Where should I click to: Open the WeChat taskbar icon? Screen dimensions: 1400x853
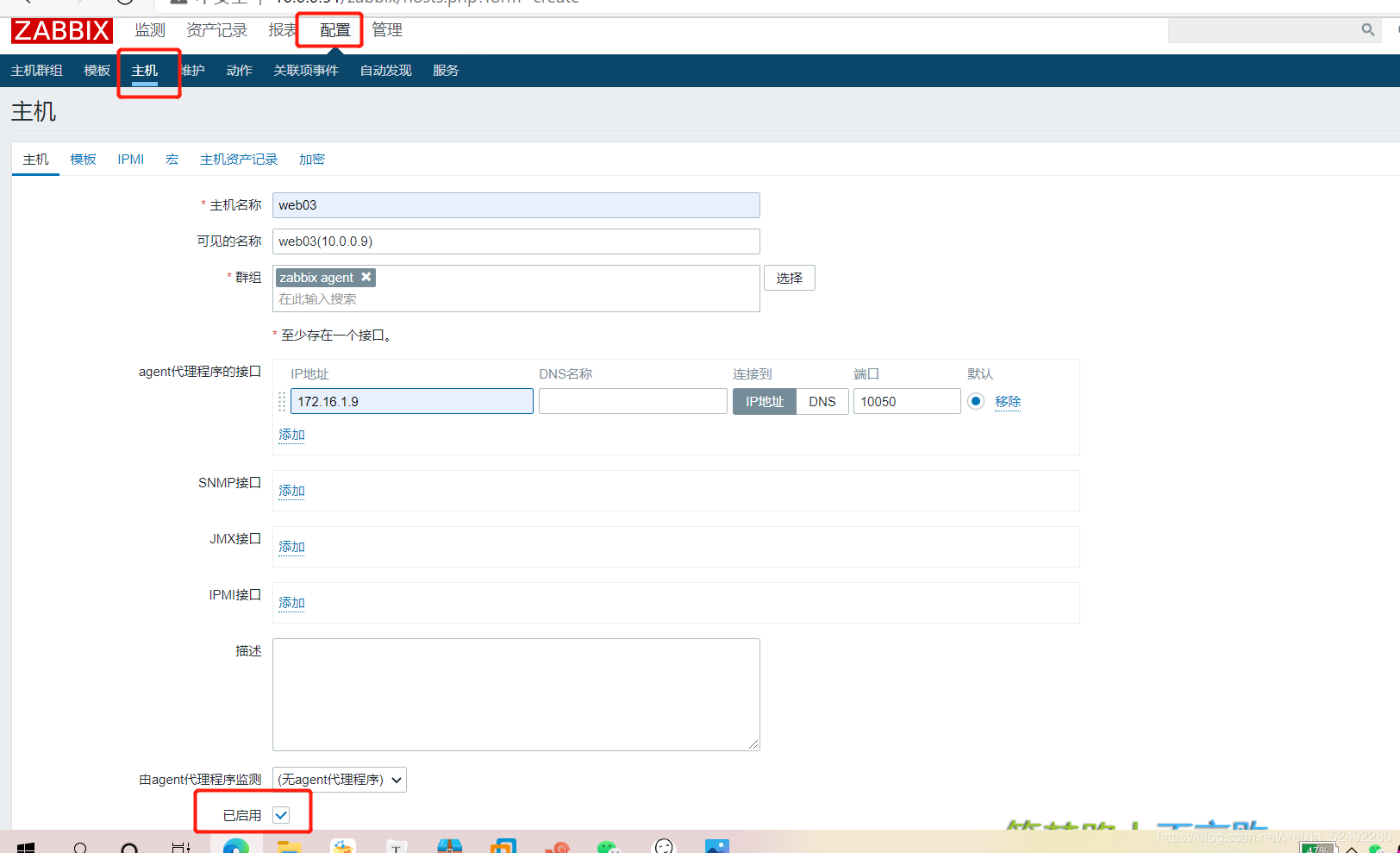pos(609,847)
